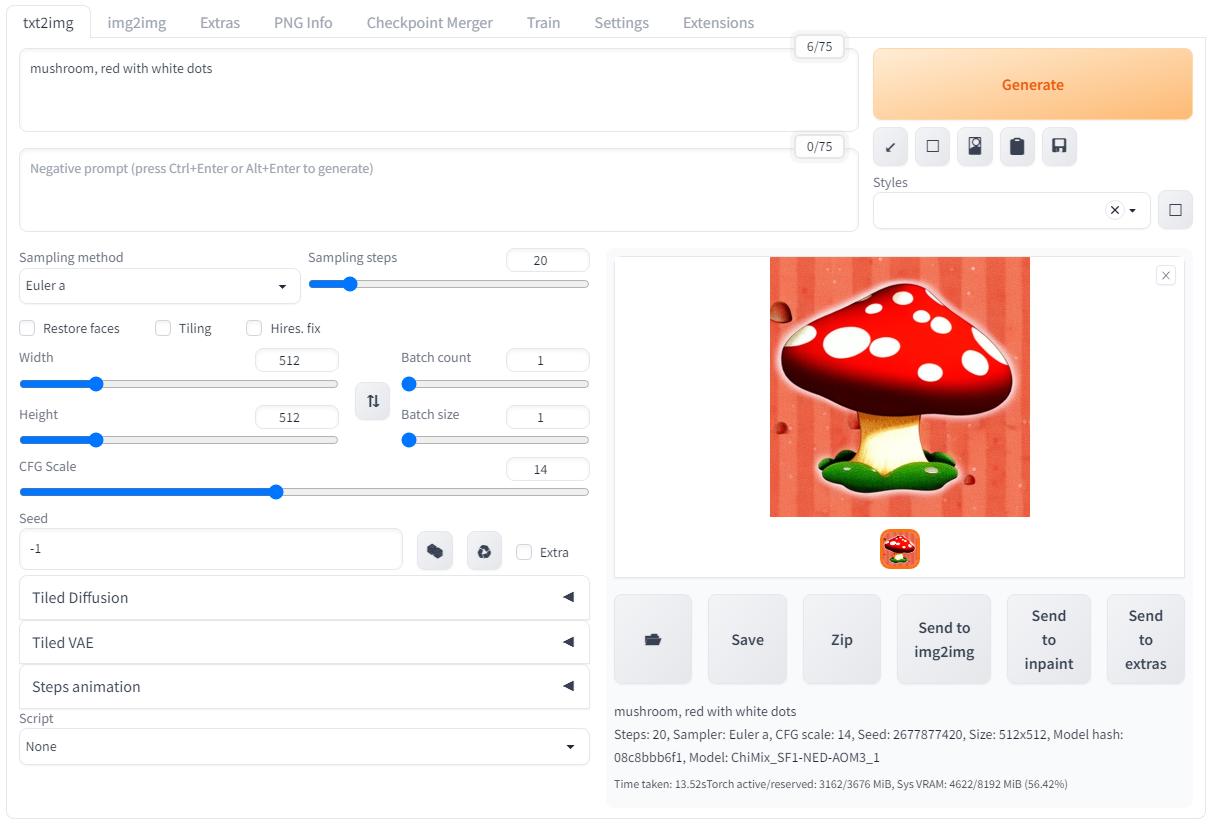This screenshot has height=830, width=1210.
Task: Click the Save button
Action: tap(748, 640)
